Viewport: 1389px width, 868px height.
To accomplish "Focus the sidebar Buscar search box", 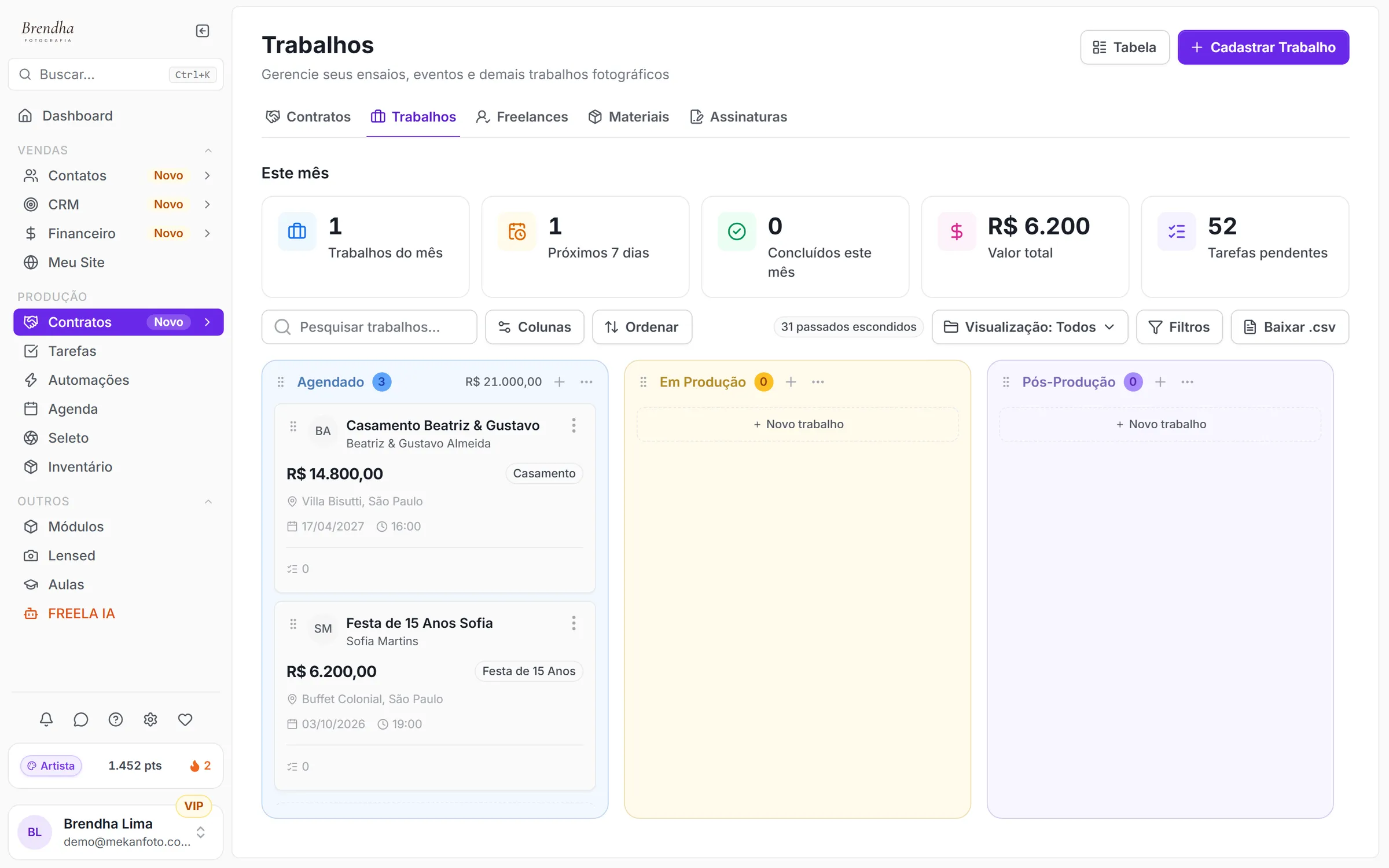I will pos(116,74).
